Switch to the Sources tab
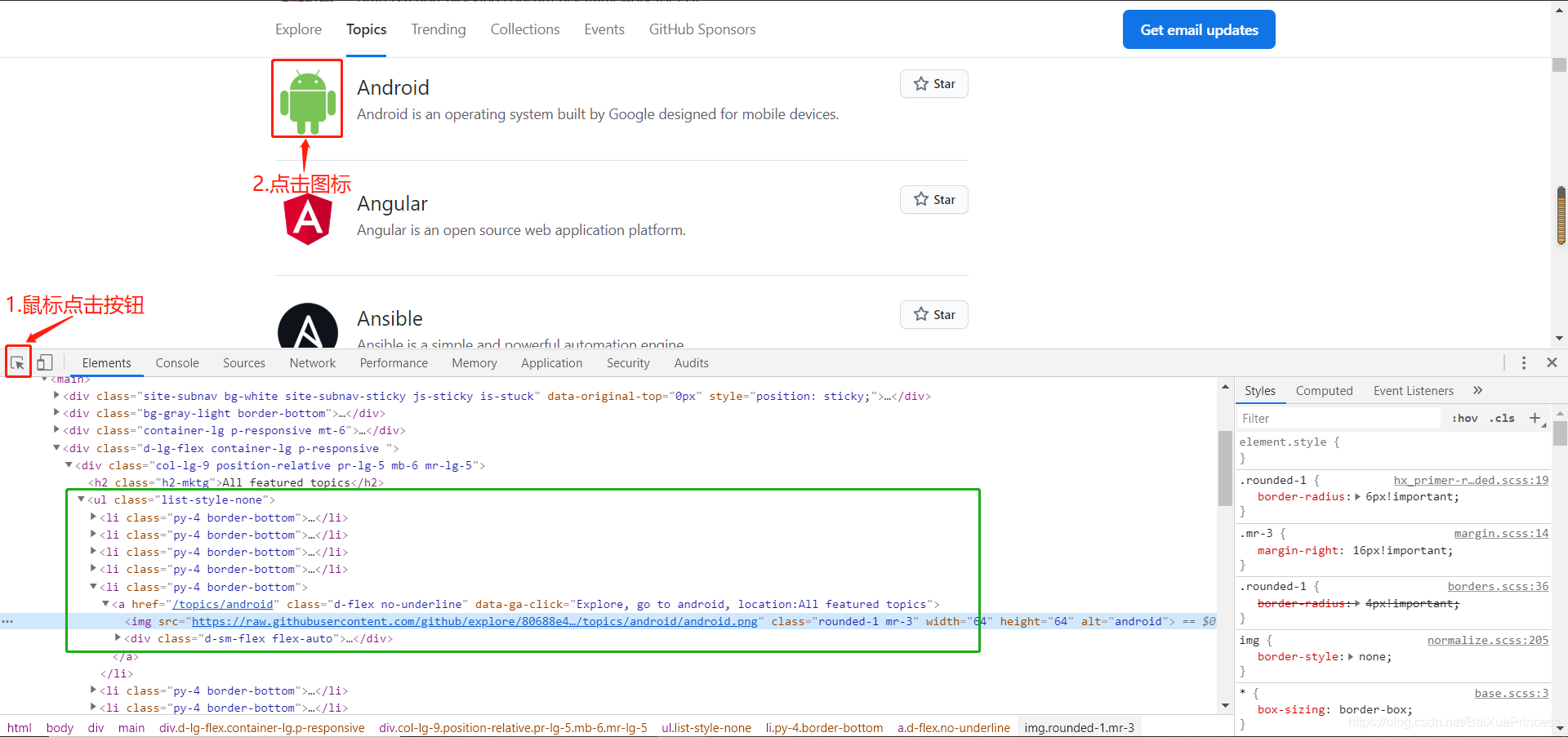The height and width of the screenshot is (737, 1568). tap(244, 363)
